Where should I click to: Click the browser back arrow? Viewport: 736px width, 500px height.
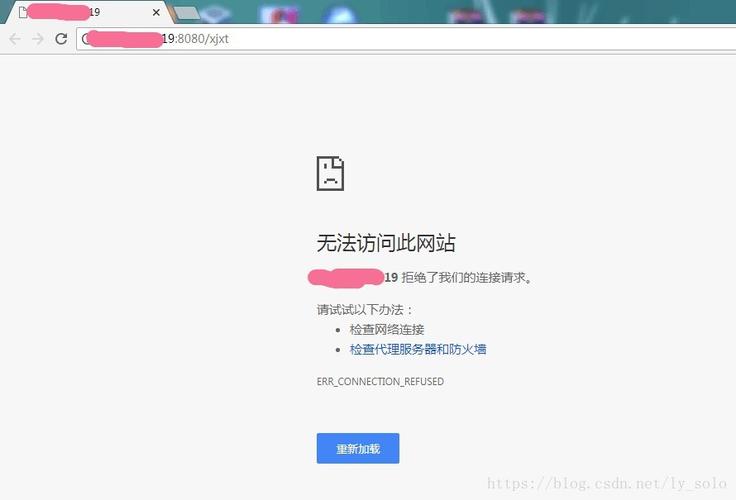(x=15, y=38)
